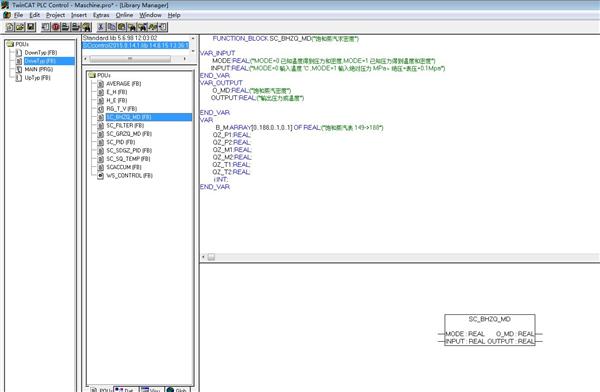Click the last toolbar icon on the right
This screenshot has height=392, width=600.
pos(163,27)
